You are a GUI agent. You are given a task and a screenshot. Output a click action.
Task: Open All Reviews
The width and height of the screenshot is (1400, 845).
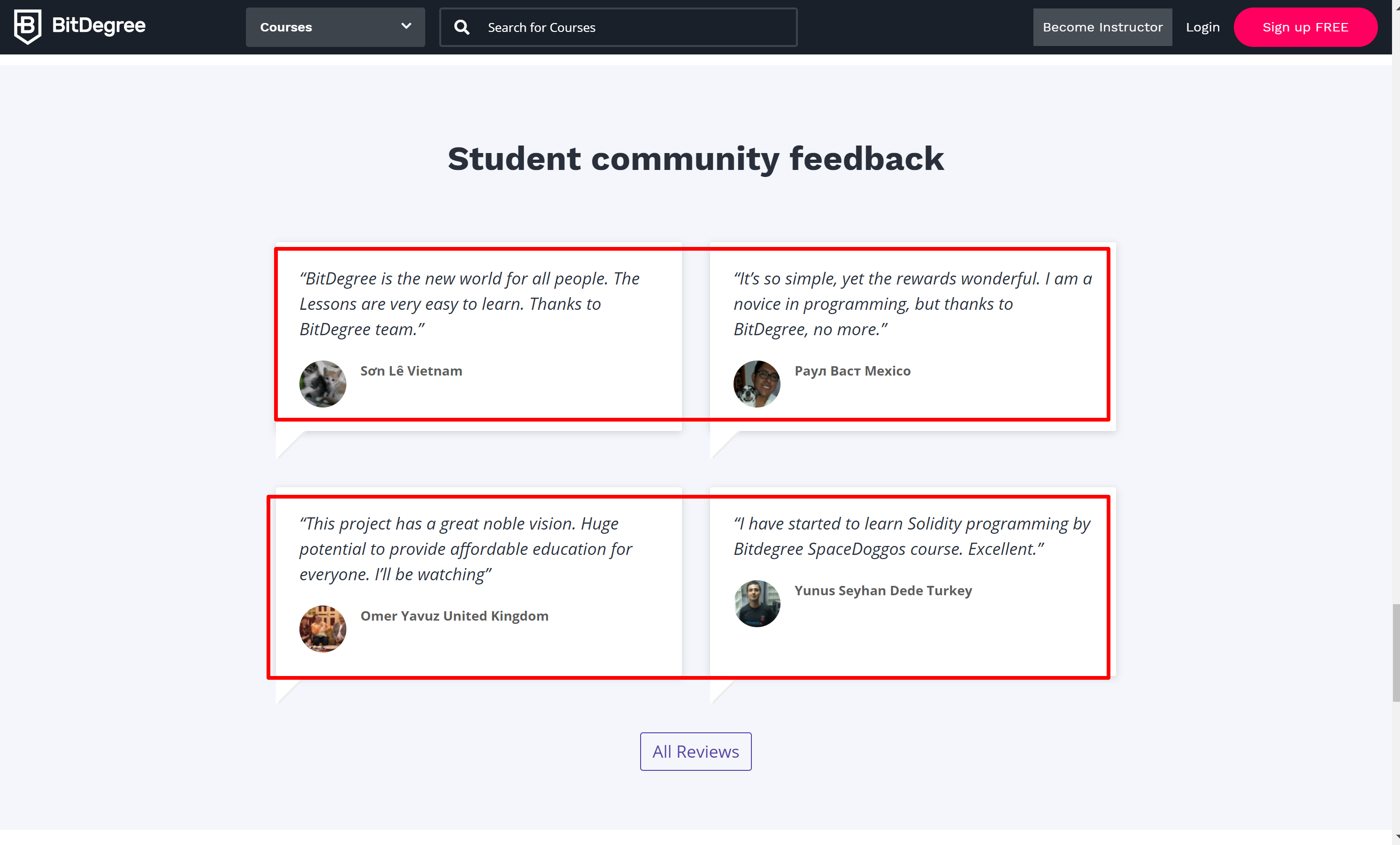coord(696,751)
